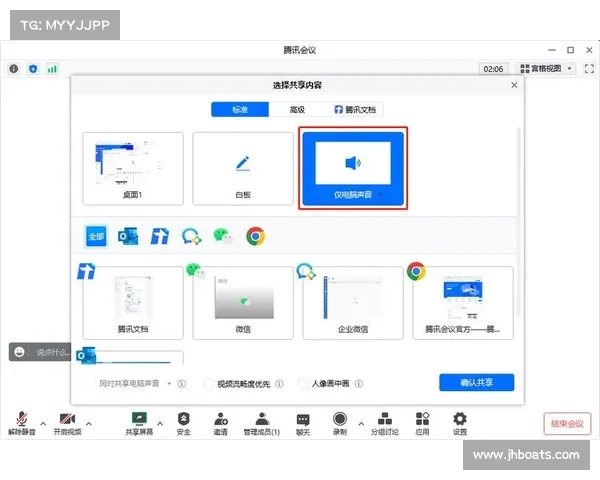Viewport: 600px width, 480px height.
Task: Unmute microphone with 解除静音
Action: point(22,423)
